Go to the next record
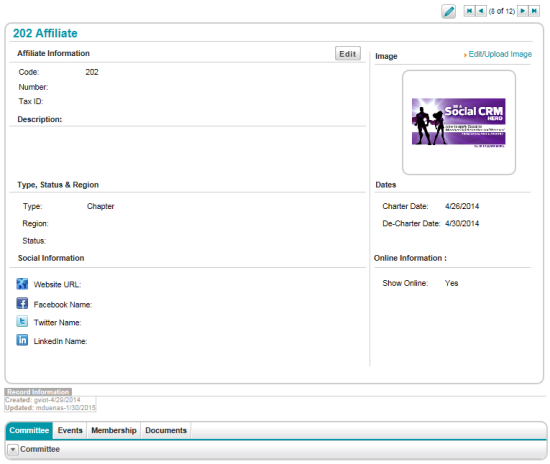 click(523, 11)
